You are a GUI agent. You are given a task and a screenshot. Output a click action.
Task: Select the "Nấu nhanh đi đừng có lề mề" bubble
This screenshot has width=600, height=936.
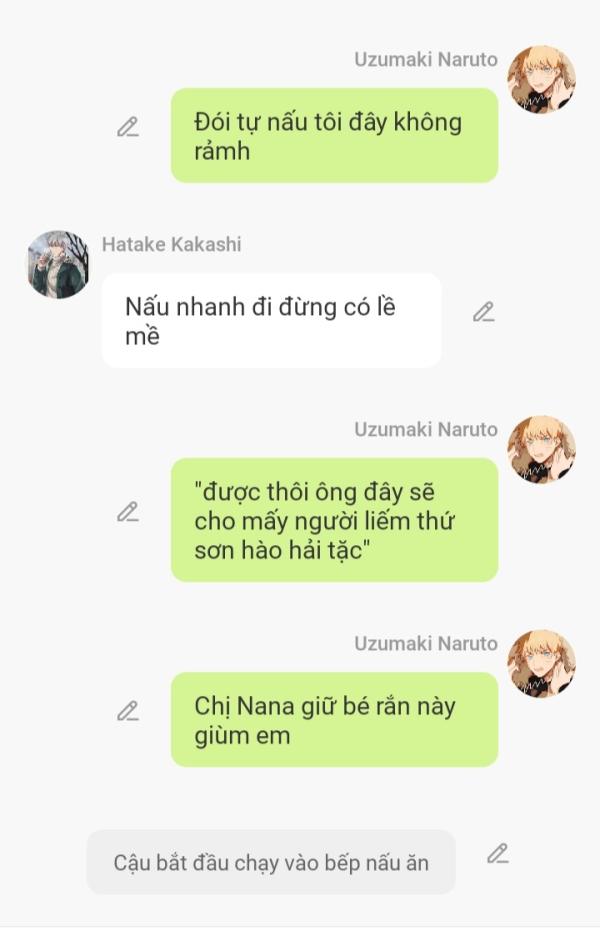tap(272, 321)
